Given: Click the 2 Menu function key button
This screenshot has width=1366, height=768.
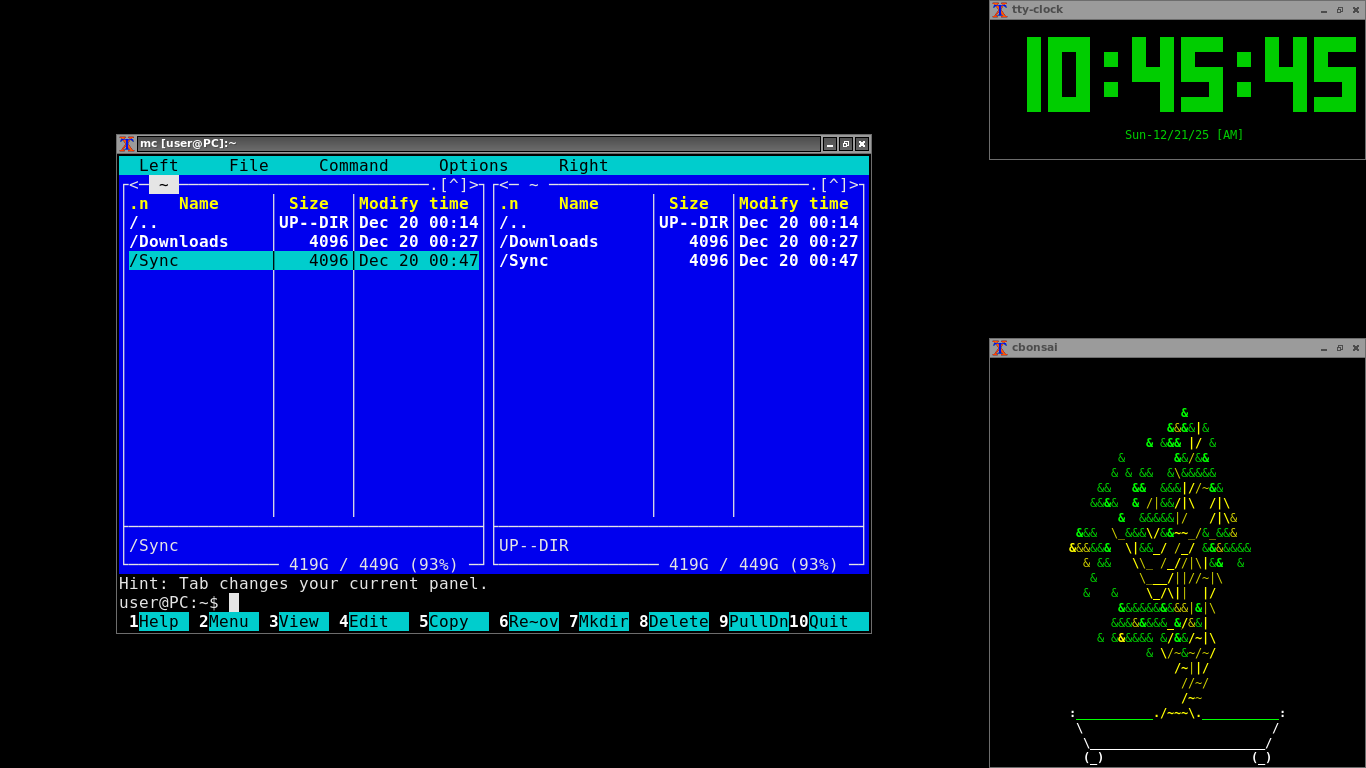Looking at the screenshot, I should [229, 621].
